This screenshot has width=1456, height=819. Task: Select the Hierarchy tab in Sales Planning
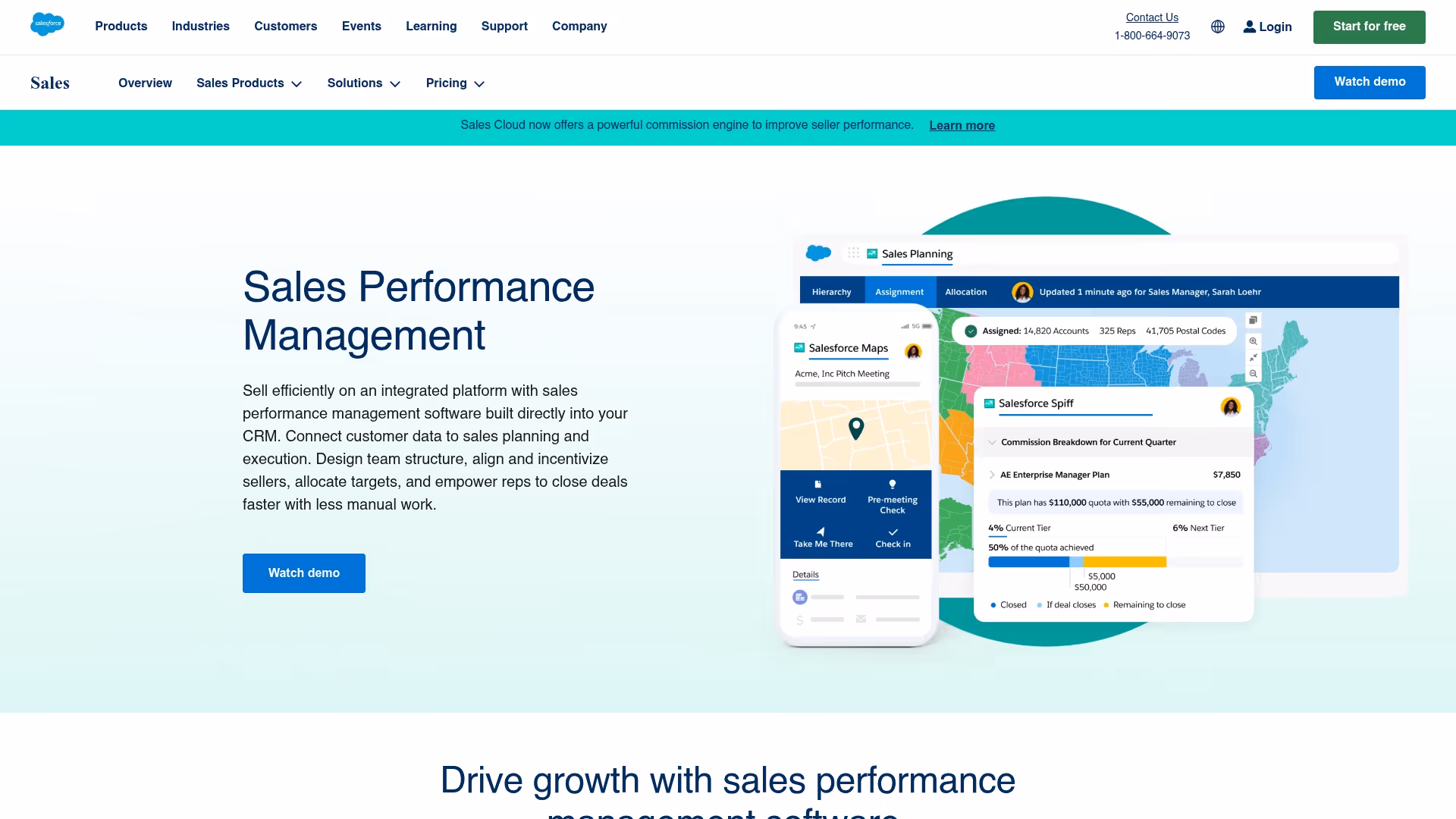[831, 291]
